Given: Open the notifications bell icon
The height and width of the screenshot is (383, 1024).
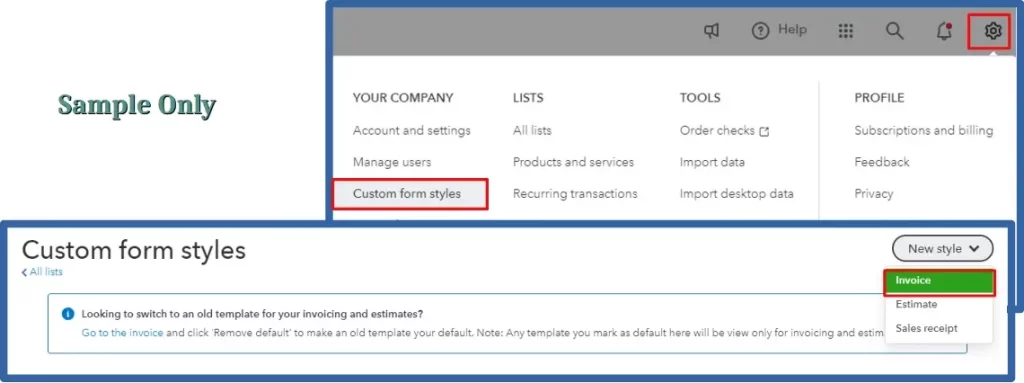Looking at the screenshot, I should [944, 31].
